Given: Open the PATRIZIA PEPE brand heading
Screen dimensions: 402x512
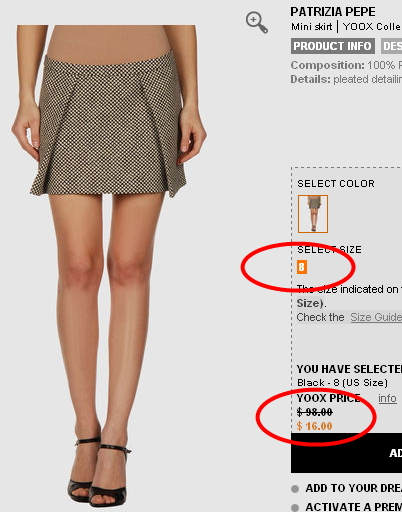Looking at the screenshot, I should pyautogui.click(x=333, y=12).
